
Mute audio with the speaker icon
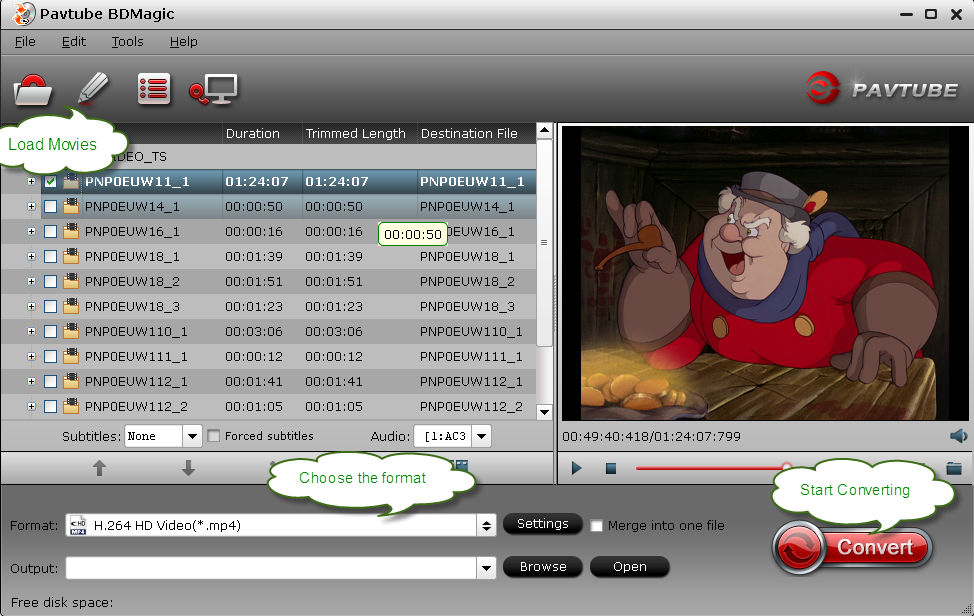pos(958,436)
